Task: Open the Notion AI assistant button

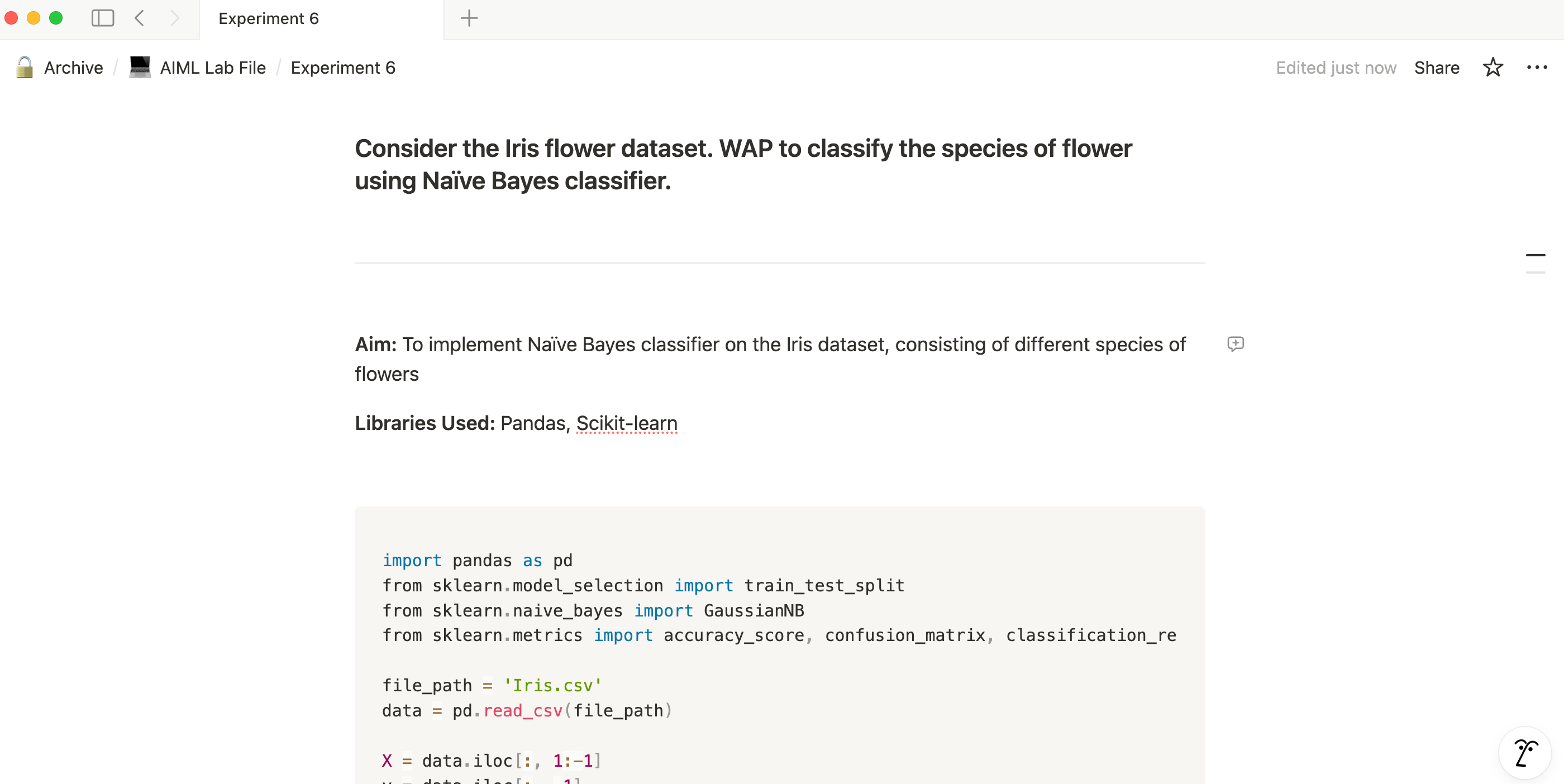Action: 1524,753
